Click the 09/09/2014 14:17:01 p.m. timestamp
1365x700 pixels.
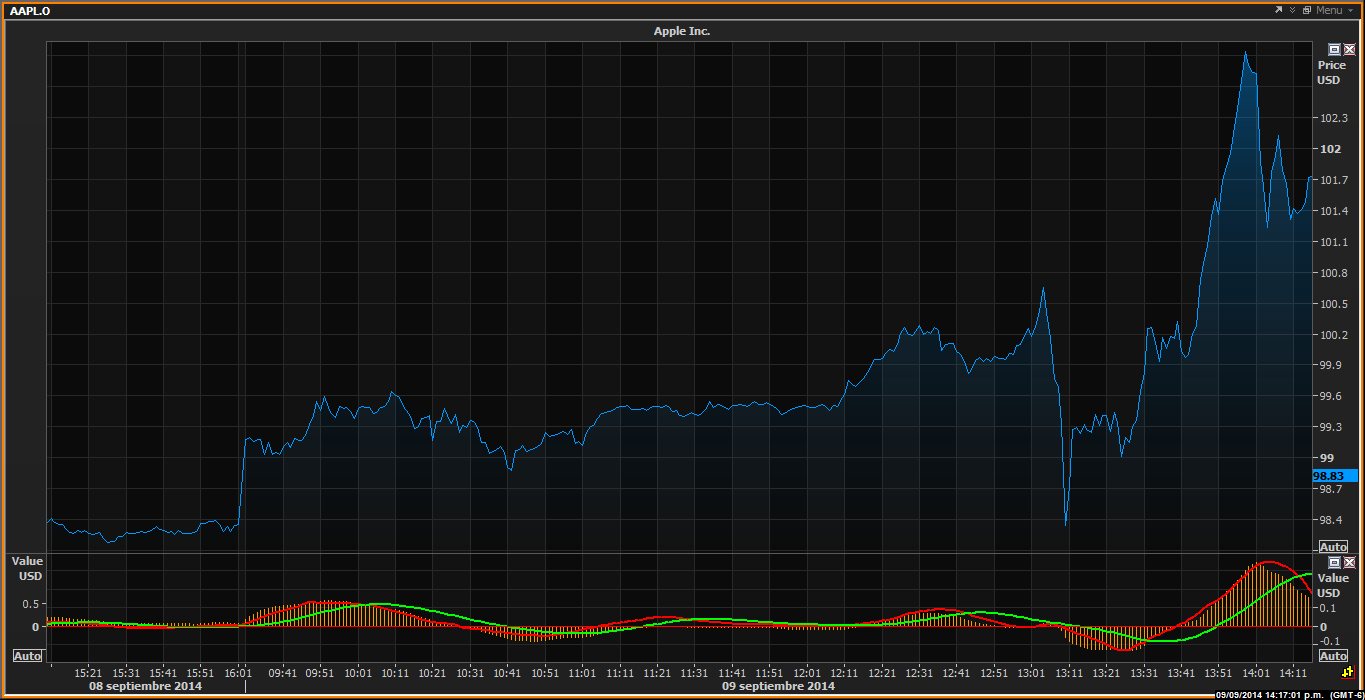click(1268, 695)
